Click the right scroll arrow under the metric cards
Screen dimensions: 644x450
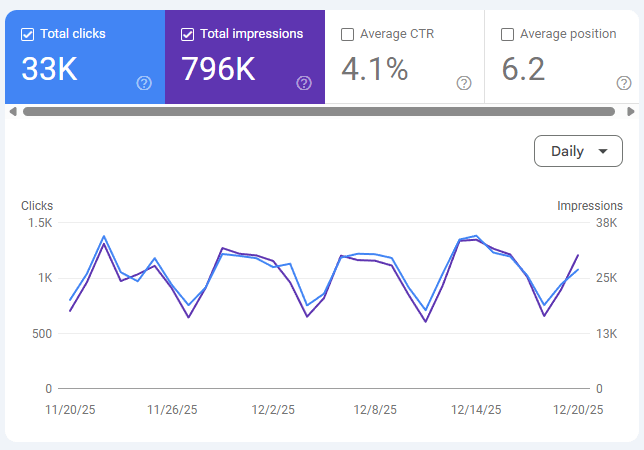631,111
